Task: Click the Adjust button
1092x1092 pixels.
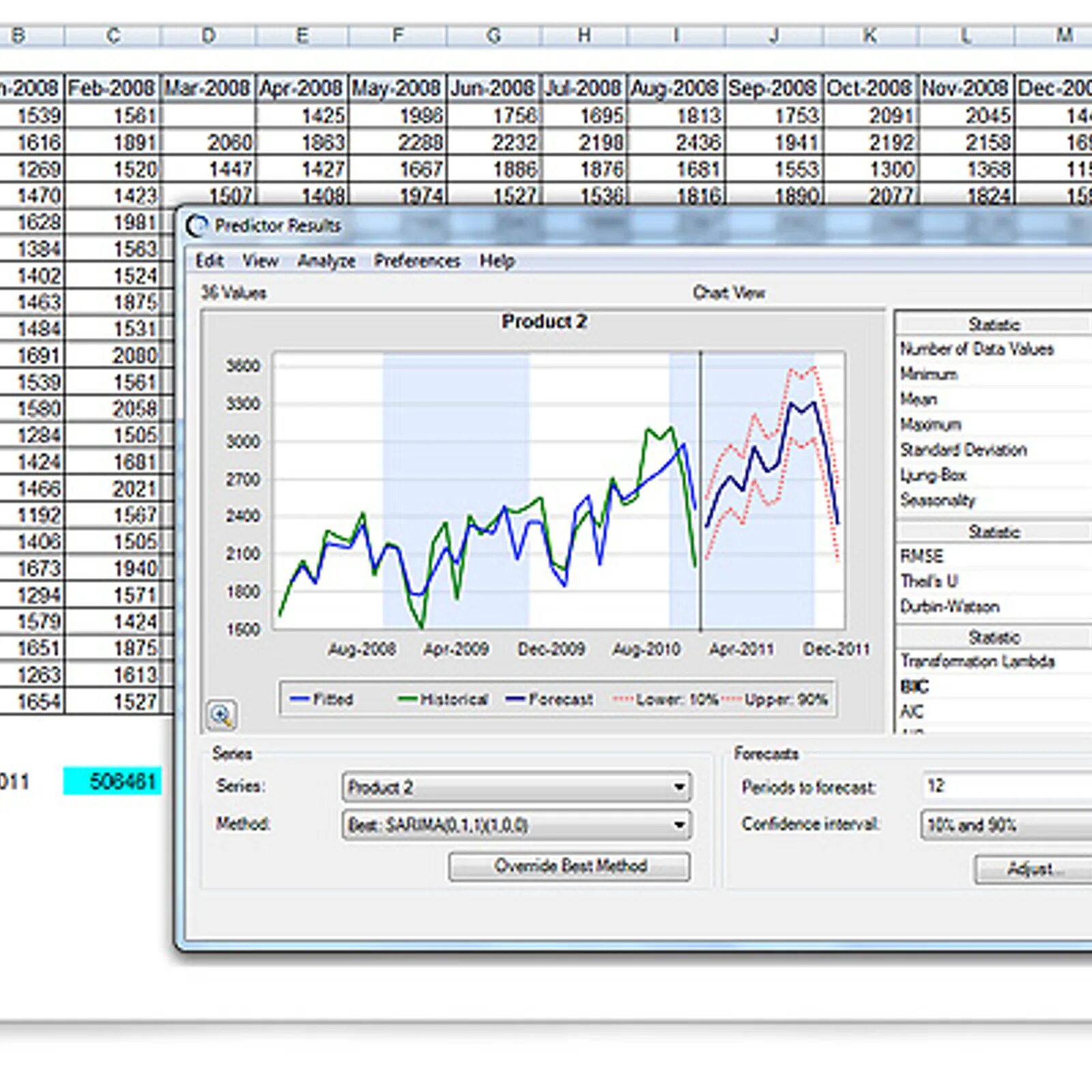Action: [1034, 869]
